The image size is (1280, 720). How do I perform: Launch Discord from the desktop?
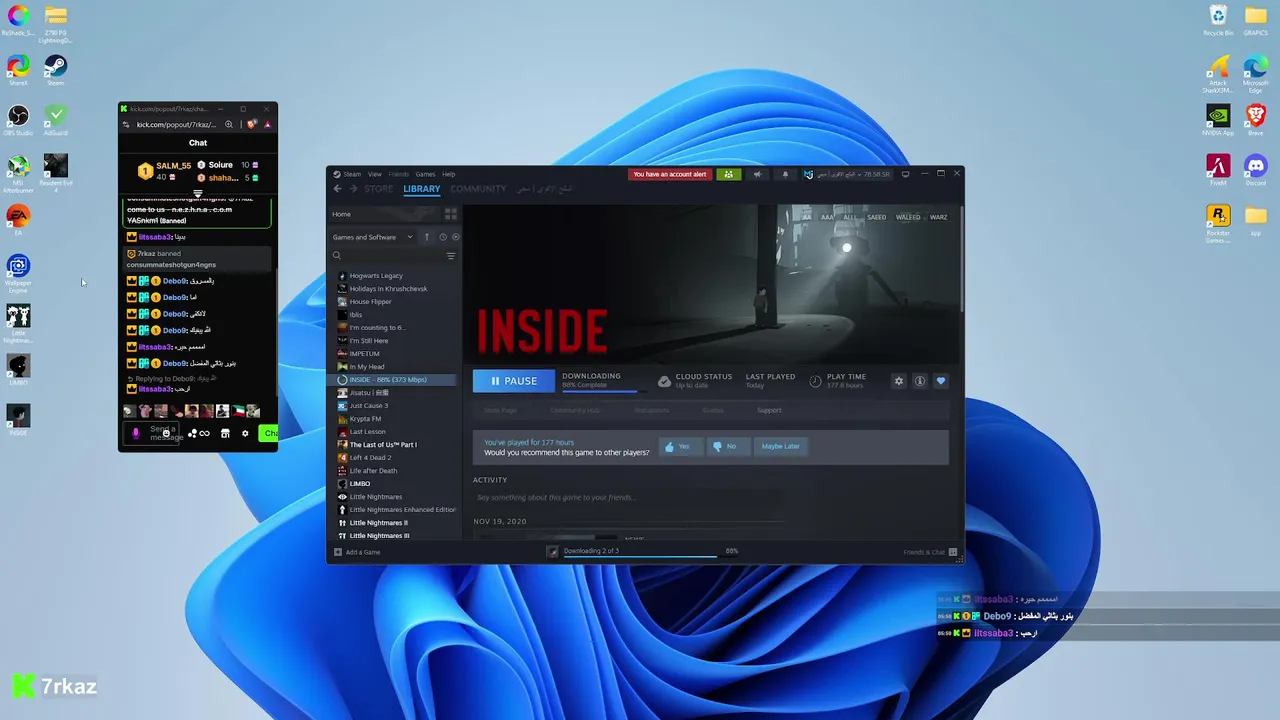click(1256, 170)
